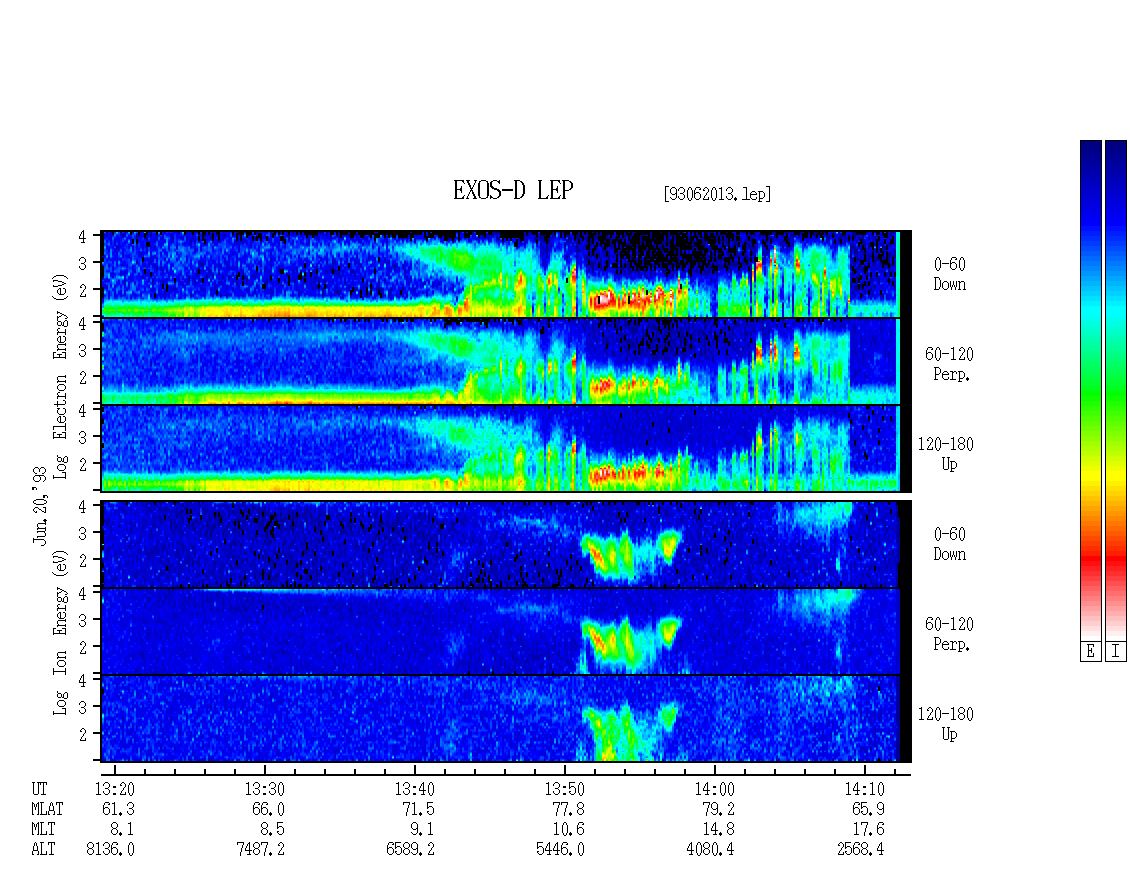Select the MLAT row header
The height and width of the screenshot is (875, 1130).
(x=47, y=809)
